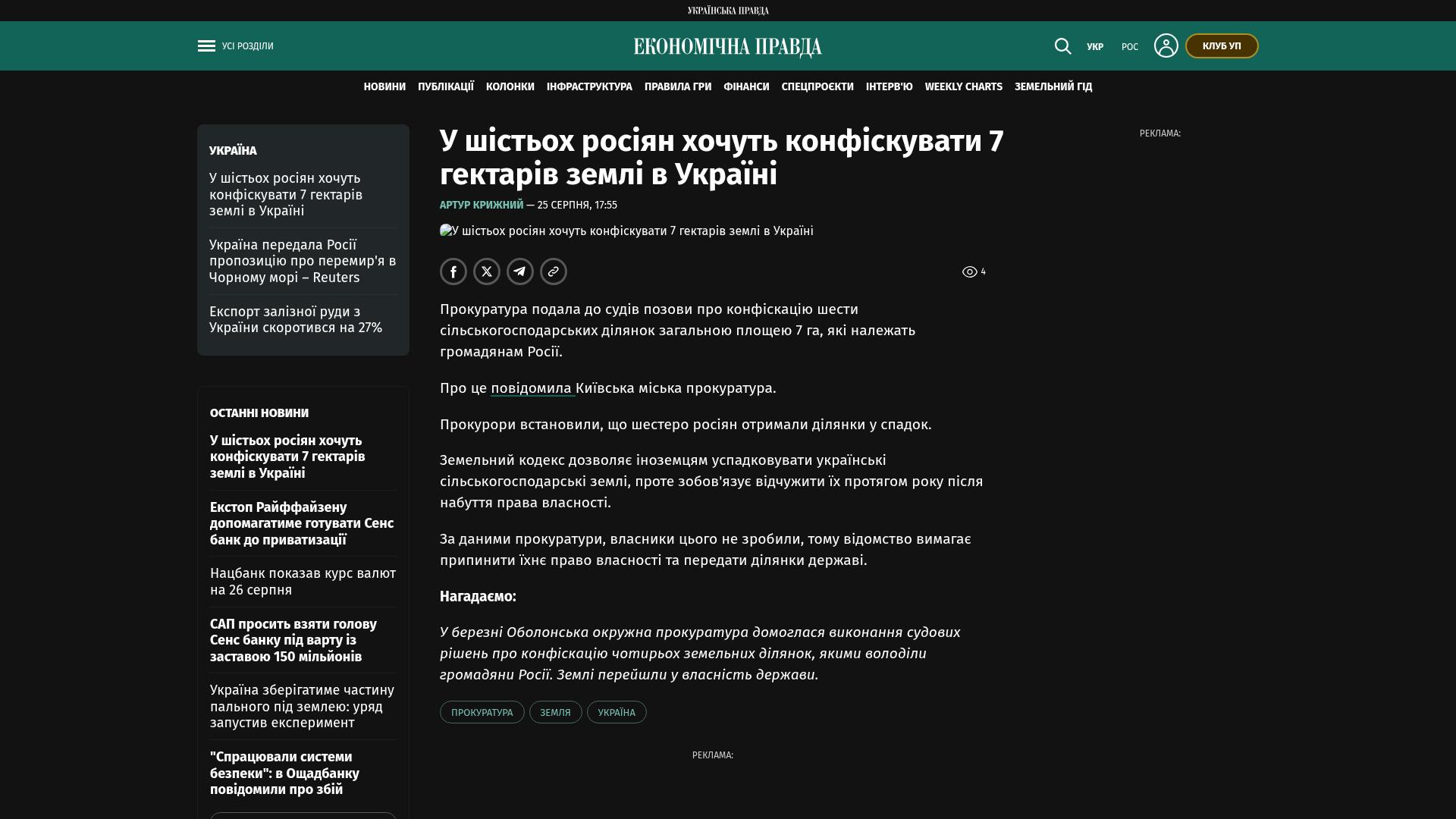Open САП Сенс банк bail news
The width and height of the screenshot is (1456, 819).
[x=293, y=640]
